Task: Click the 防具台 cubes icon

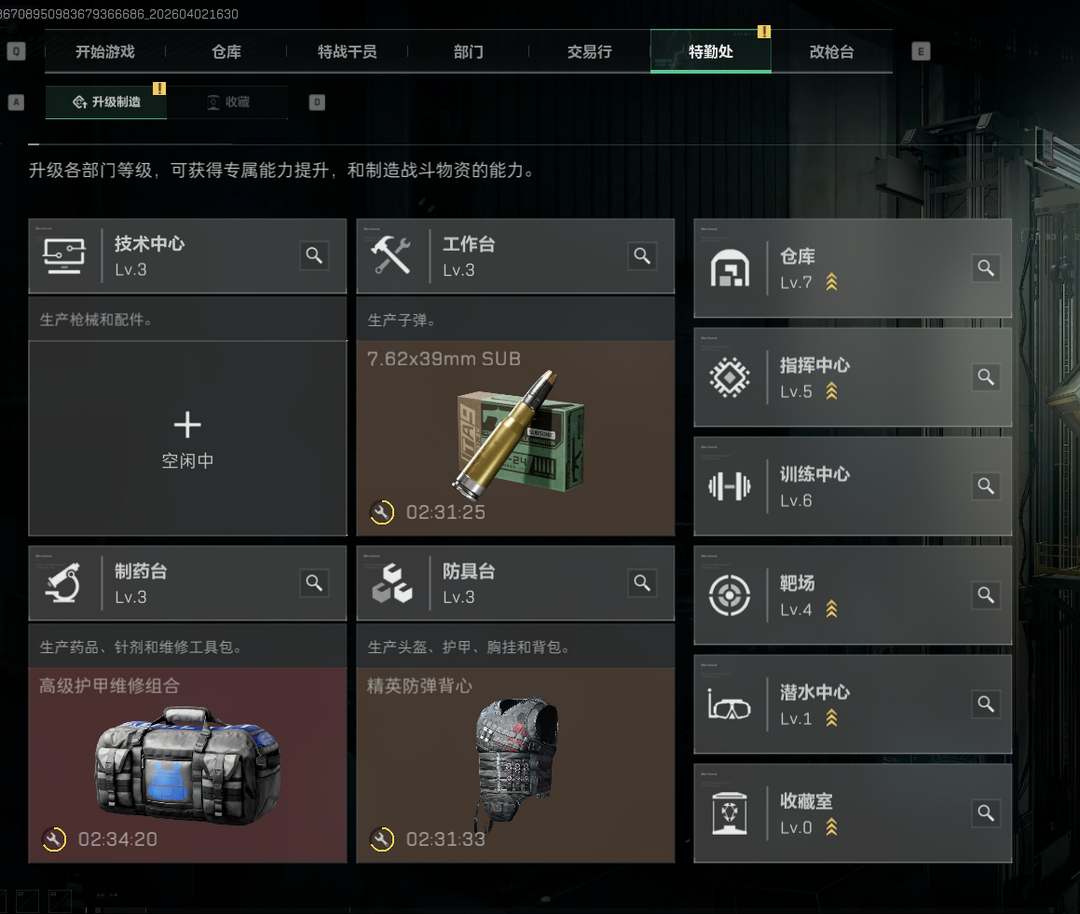Action: (392, 583)
